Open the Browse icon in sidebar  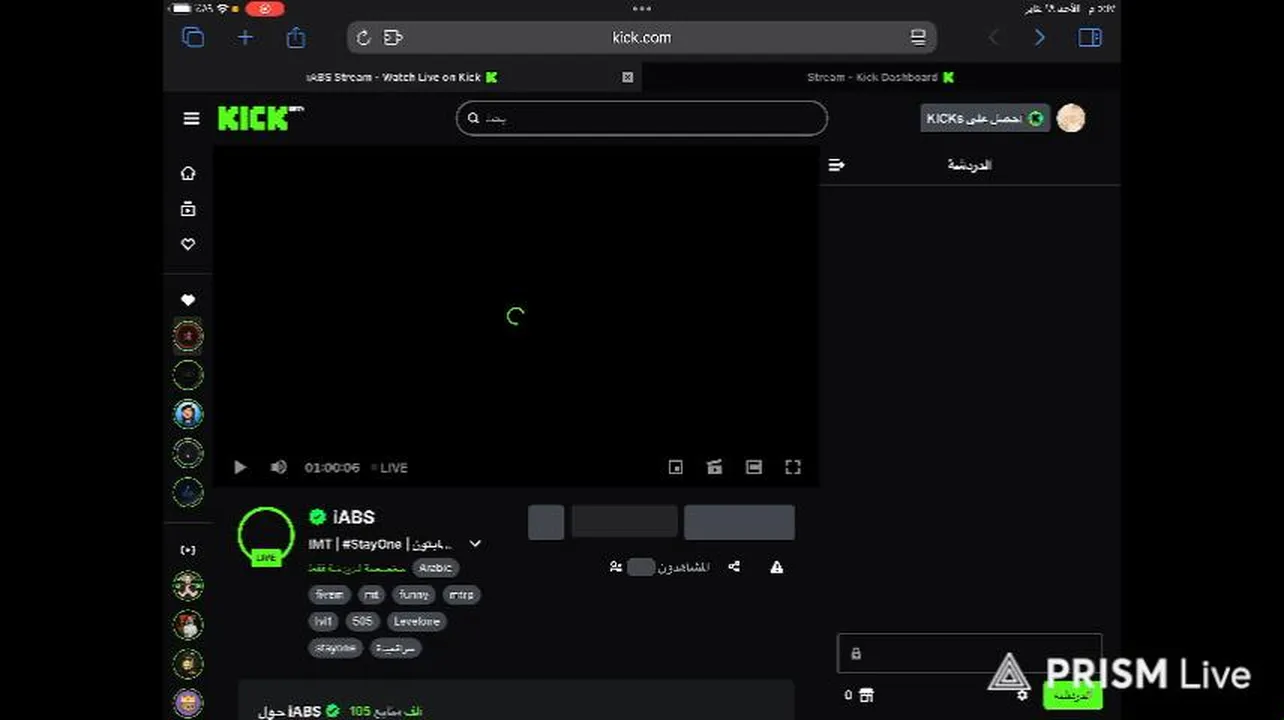pyautogui.click(x=188, y=209)
